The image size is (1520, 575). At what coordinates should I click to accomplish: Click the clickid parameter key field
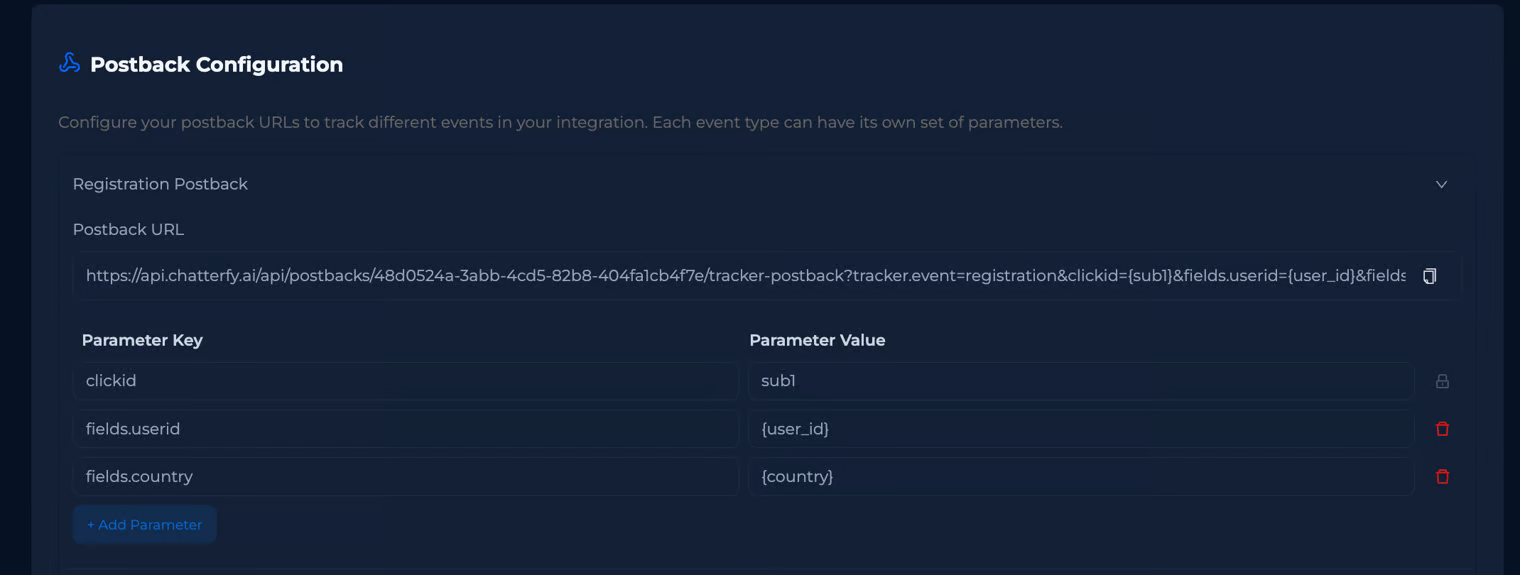point(405,381)
